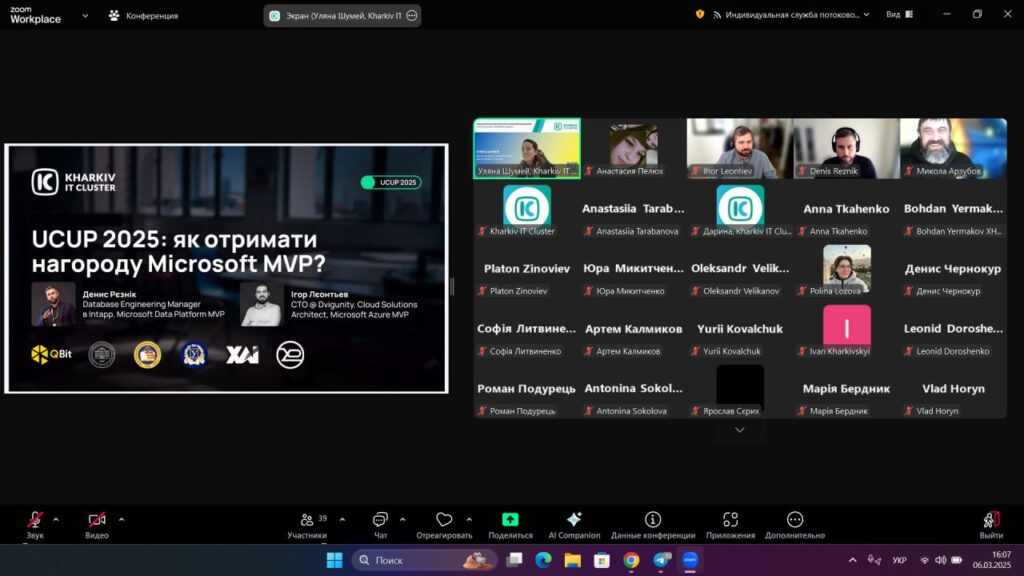Click the shared UCUP 2025 presentation slide
Screen dimensions: 1024x576
[x=227, y=268]
